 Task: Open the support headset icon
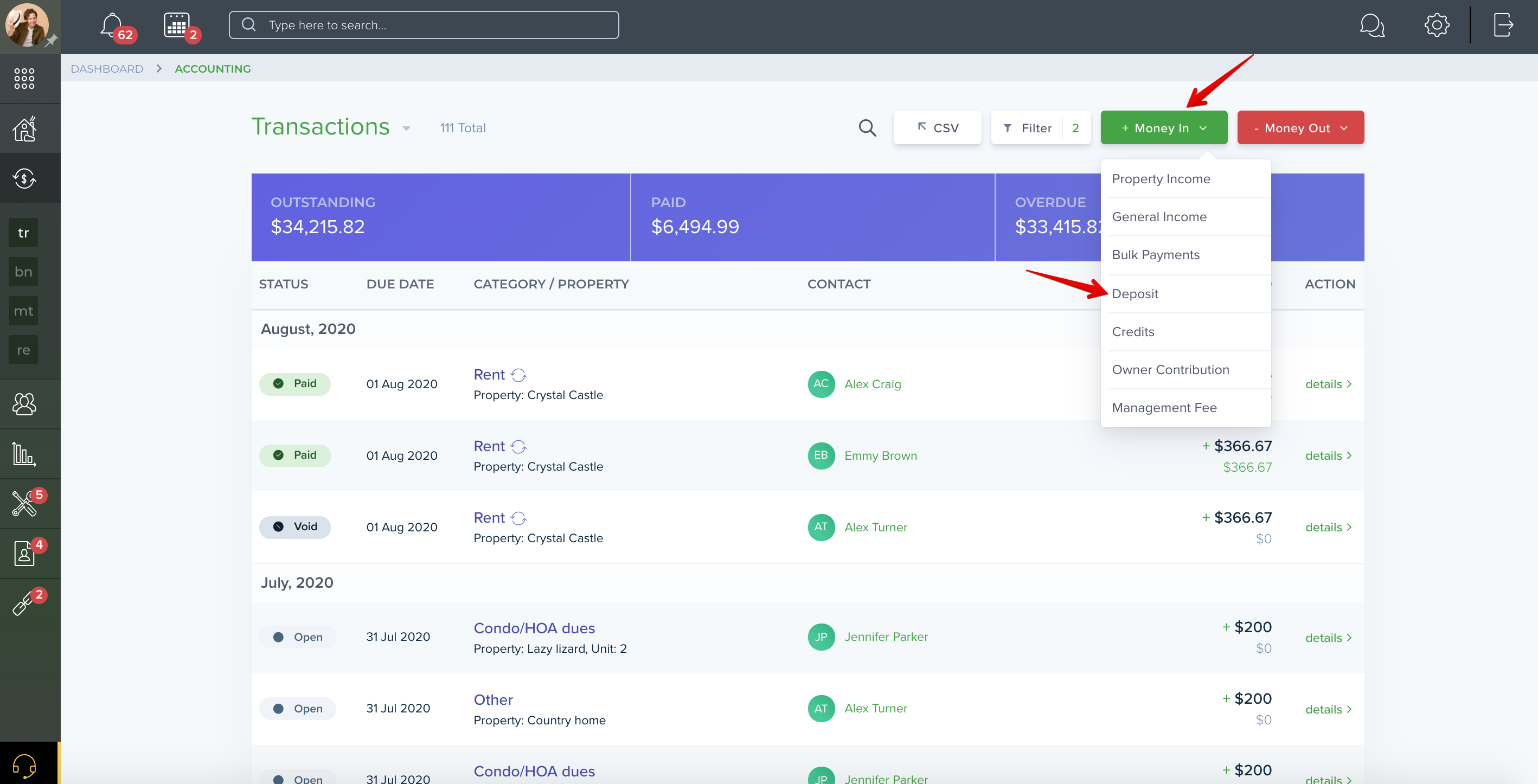point(24,765)
